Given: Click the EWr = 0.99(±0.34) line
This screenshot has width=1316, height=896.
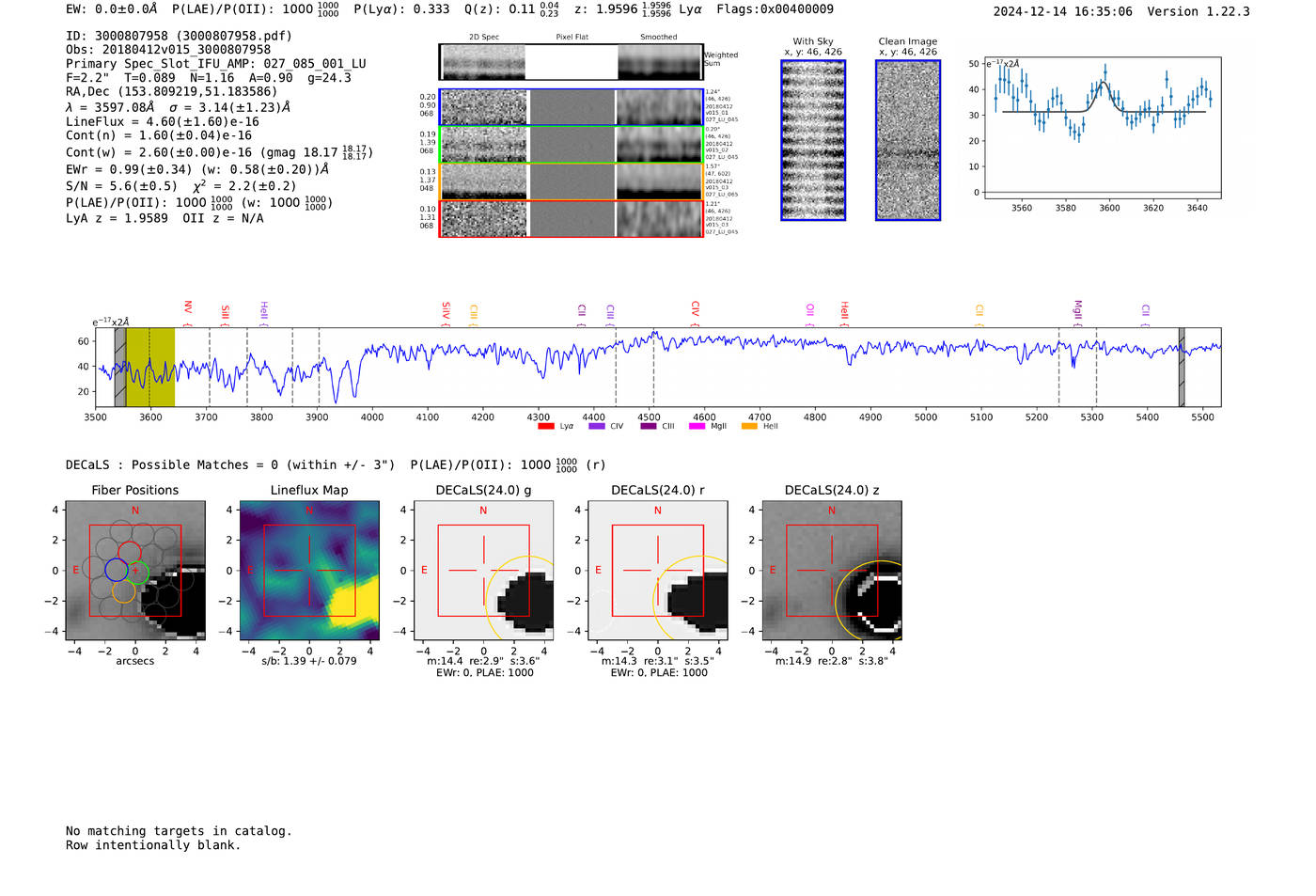Looking at the screenshot, I should (197, 169).
